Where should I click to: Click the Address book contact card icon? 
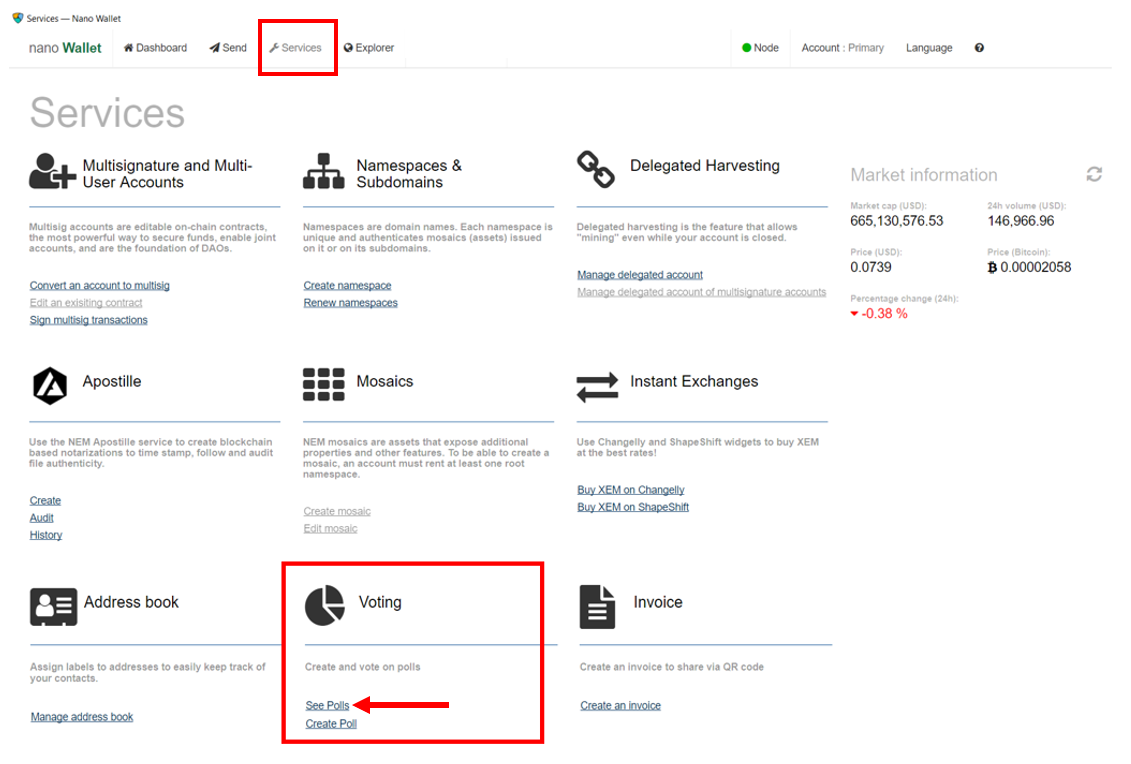tap(53, 606)
